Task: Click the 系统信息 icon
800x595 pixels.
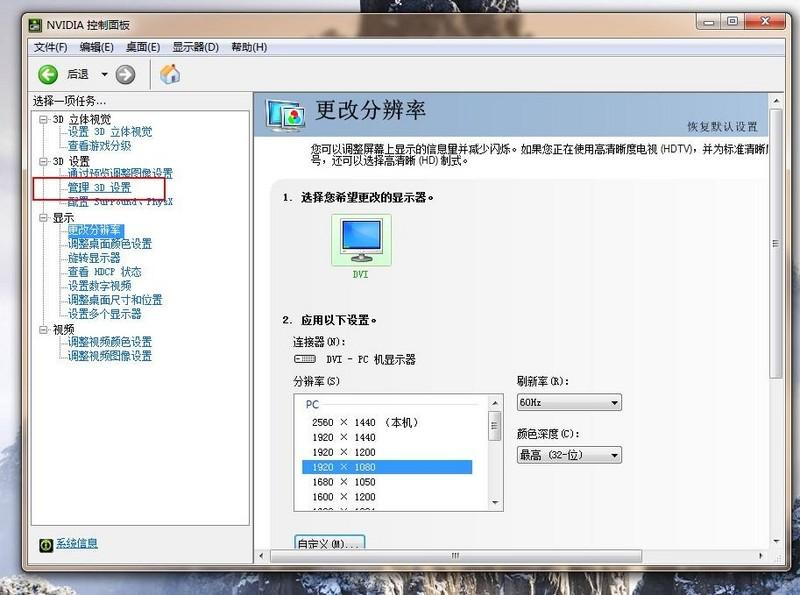Action: (x=45, y=545)
